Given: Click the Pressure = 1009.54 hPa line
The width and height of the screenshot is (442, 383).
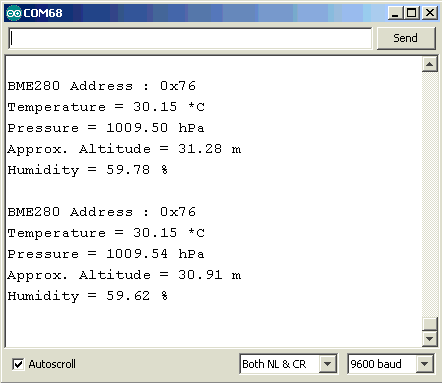Looking at the screenshot, I should click(x=106, y=254).
